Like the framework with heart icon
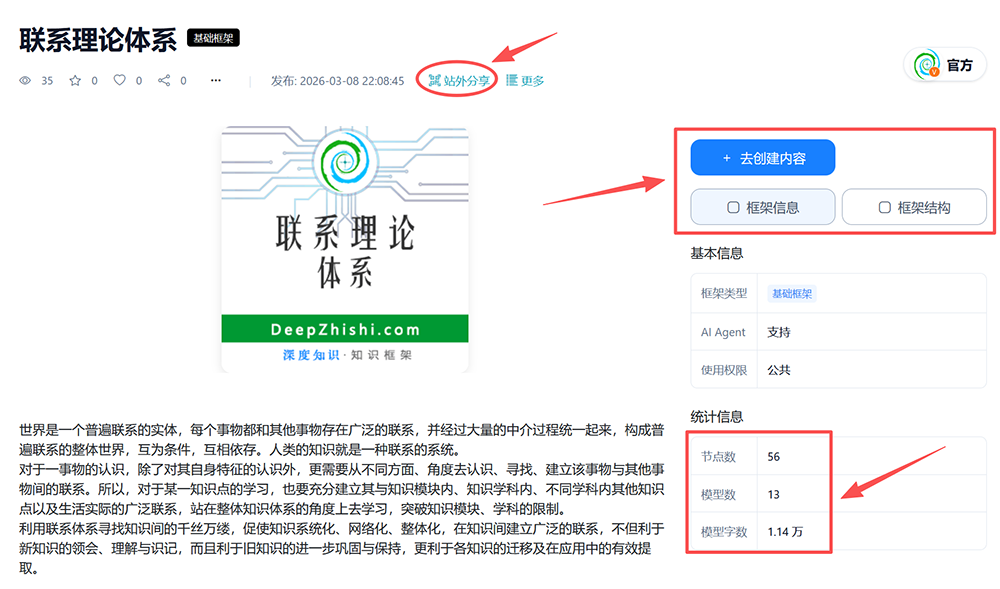 [119, 80]
